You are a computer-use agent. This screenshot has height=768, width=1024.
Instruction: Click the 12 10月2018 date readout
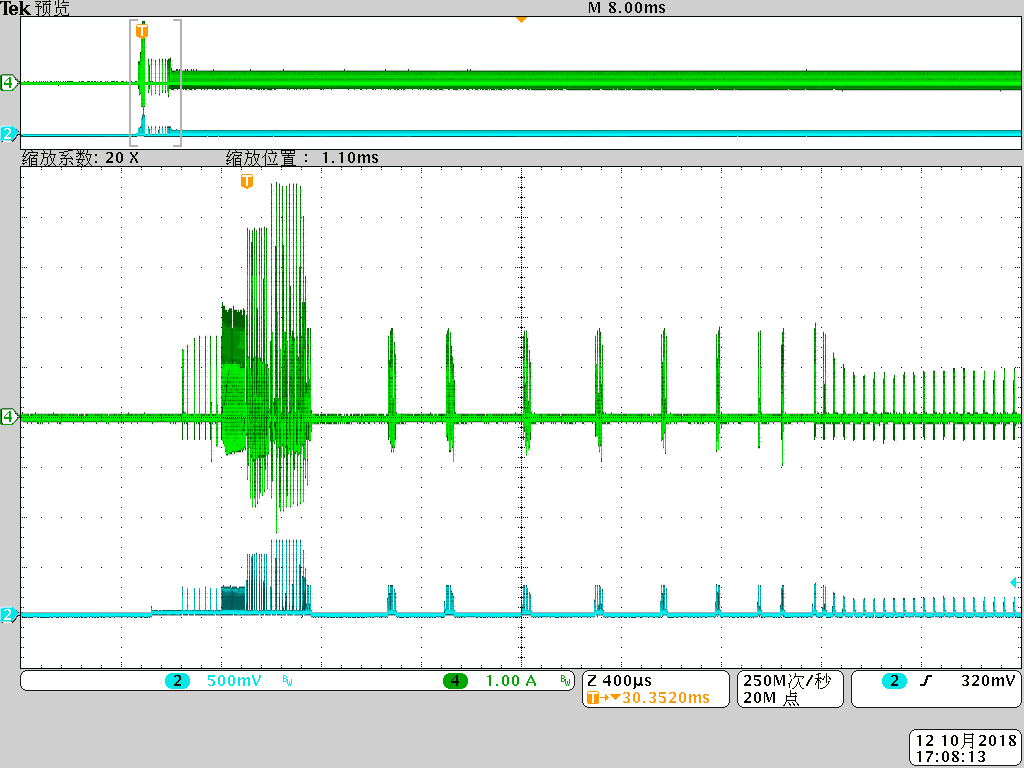coord(967,741)
